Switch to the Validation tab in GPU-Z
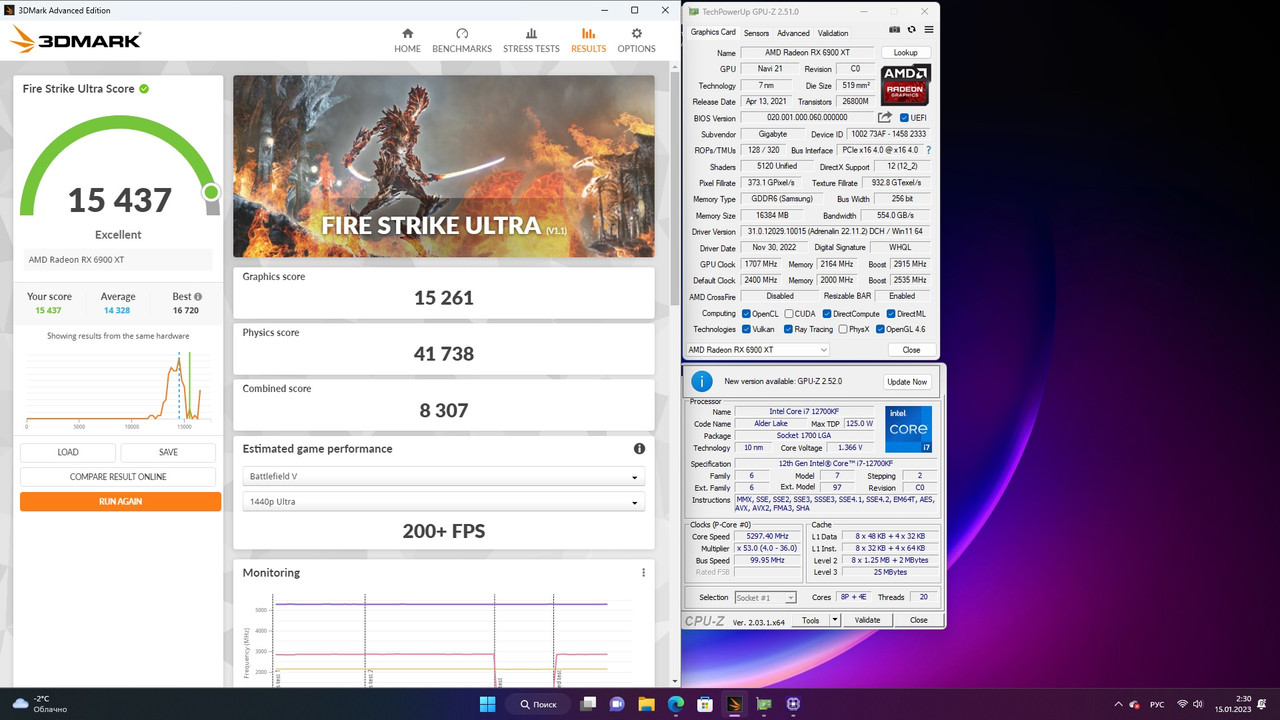 coord(832,33)
